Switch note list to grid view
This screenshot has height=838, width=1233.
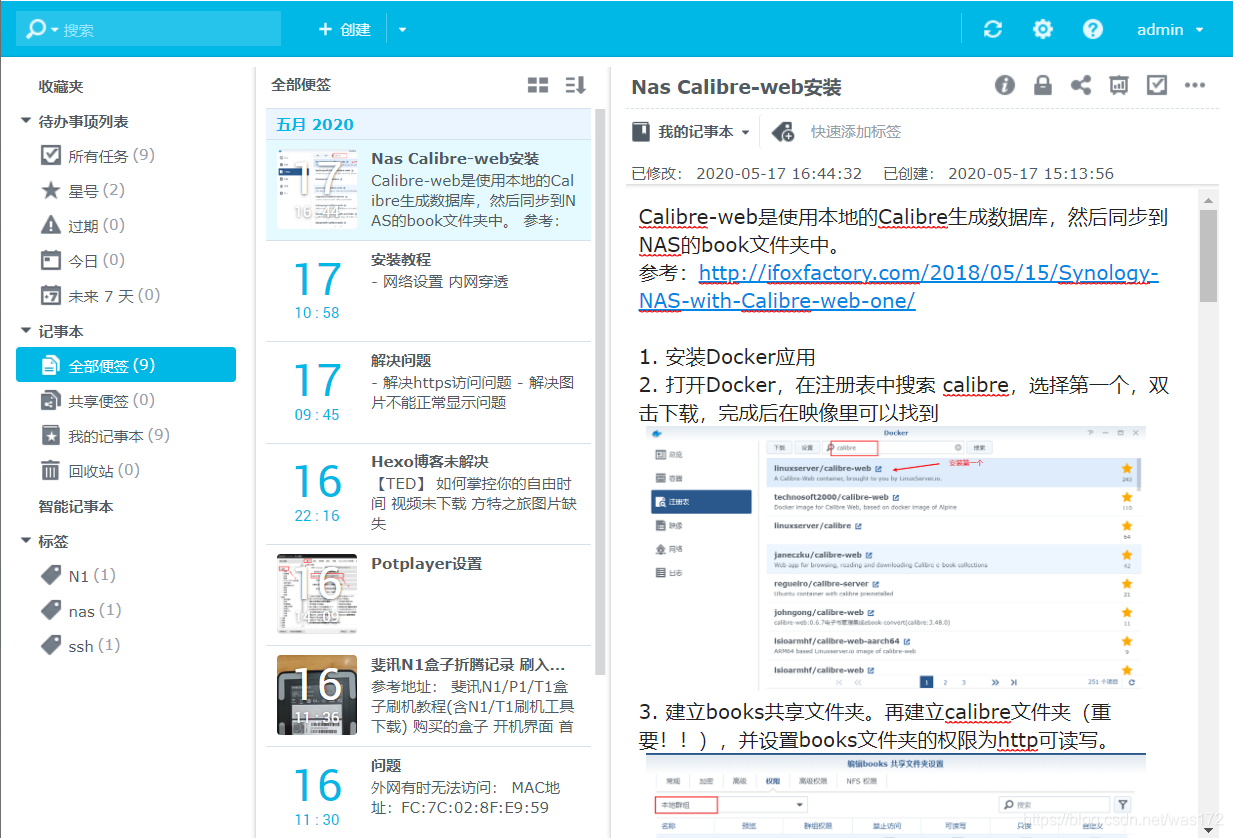538,86
